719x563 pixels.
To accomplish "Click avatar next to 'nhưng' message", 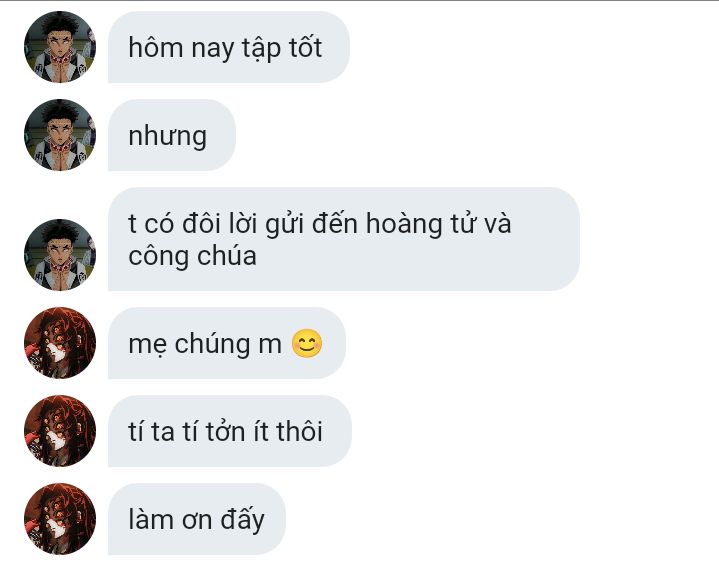I will [60, 135].
